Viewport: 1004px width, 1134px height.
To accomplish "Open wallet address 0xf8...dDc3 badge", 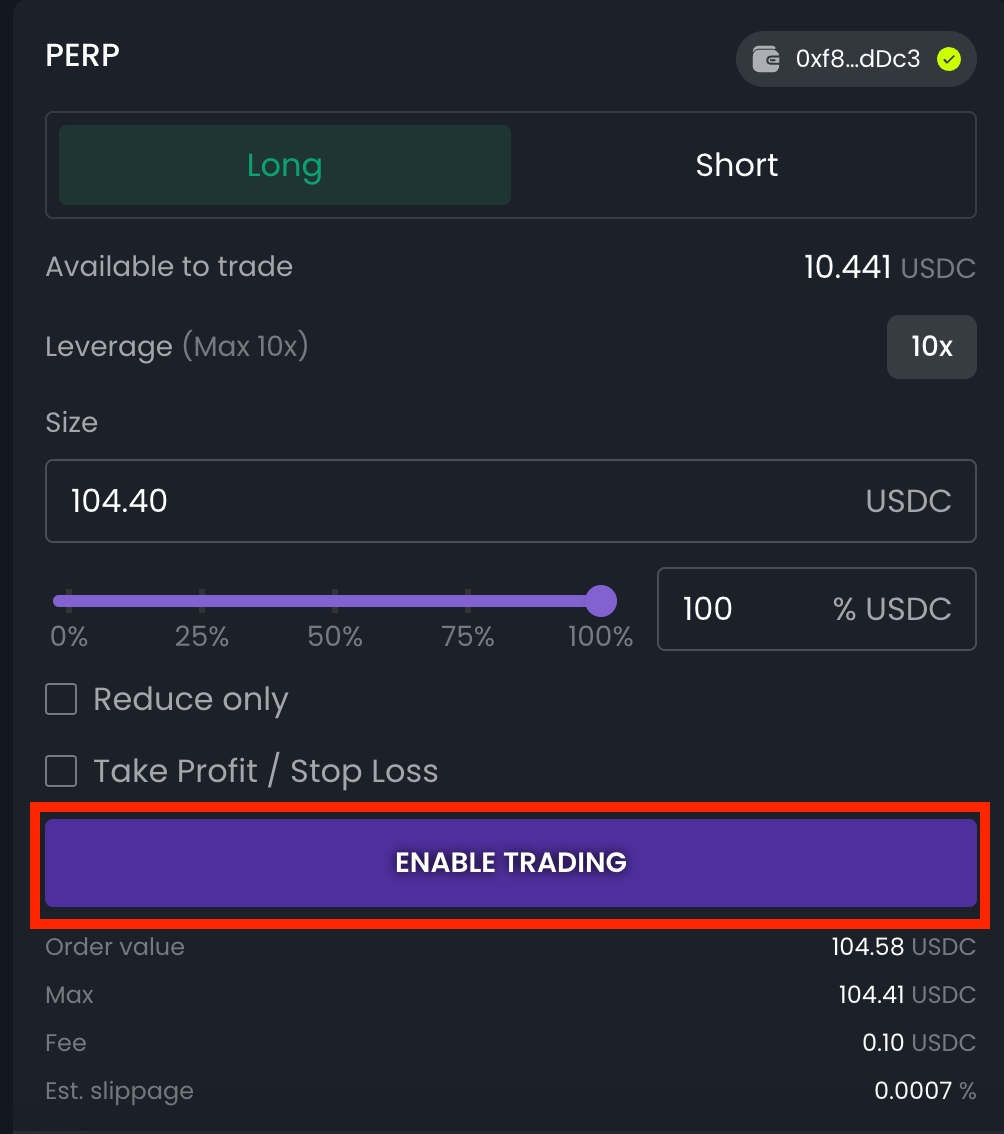I will coord(857,59).
